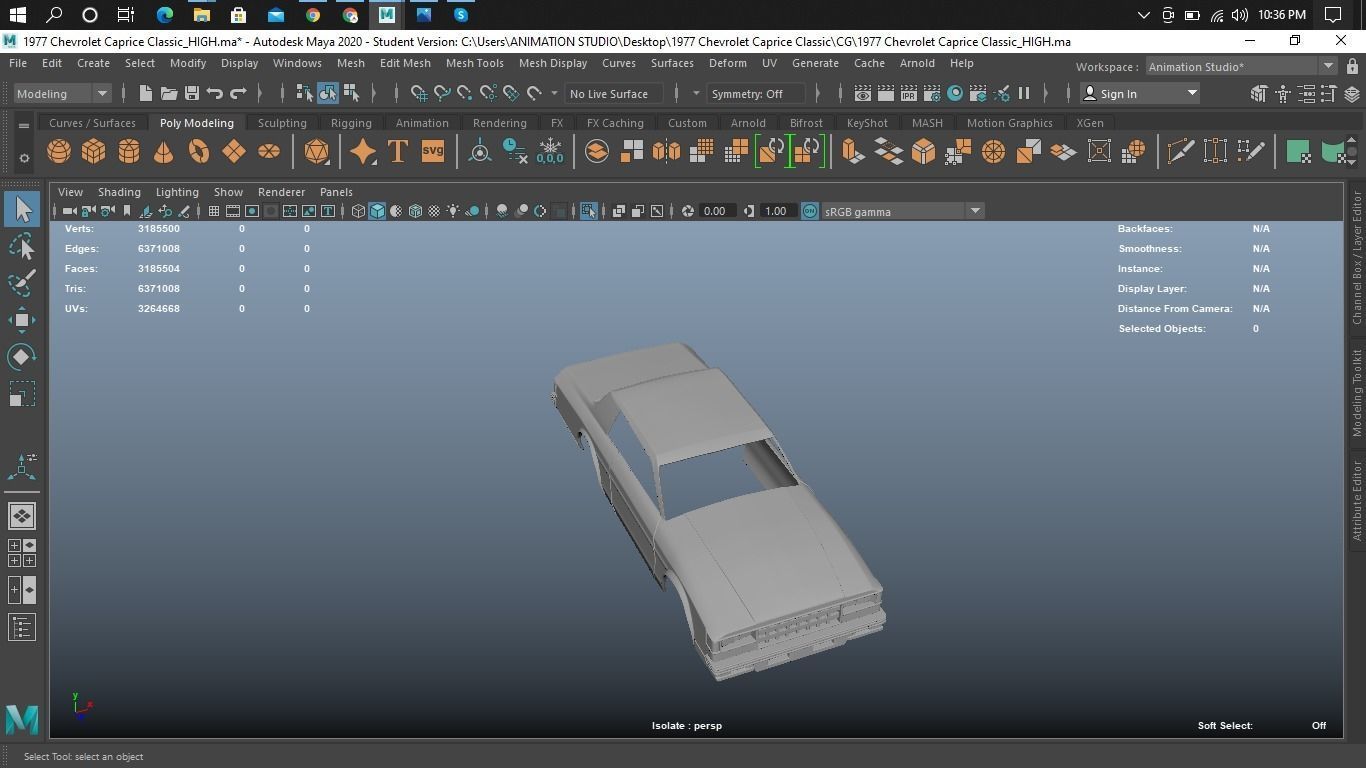Open the Arnold menu in menu bar
The image size is (1366, 768).
[917, 63]
